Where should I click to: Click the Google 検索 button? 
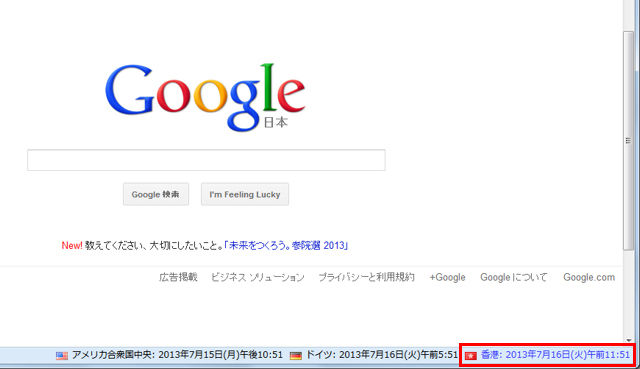156,194
